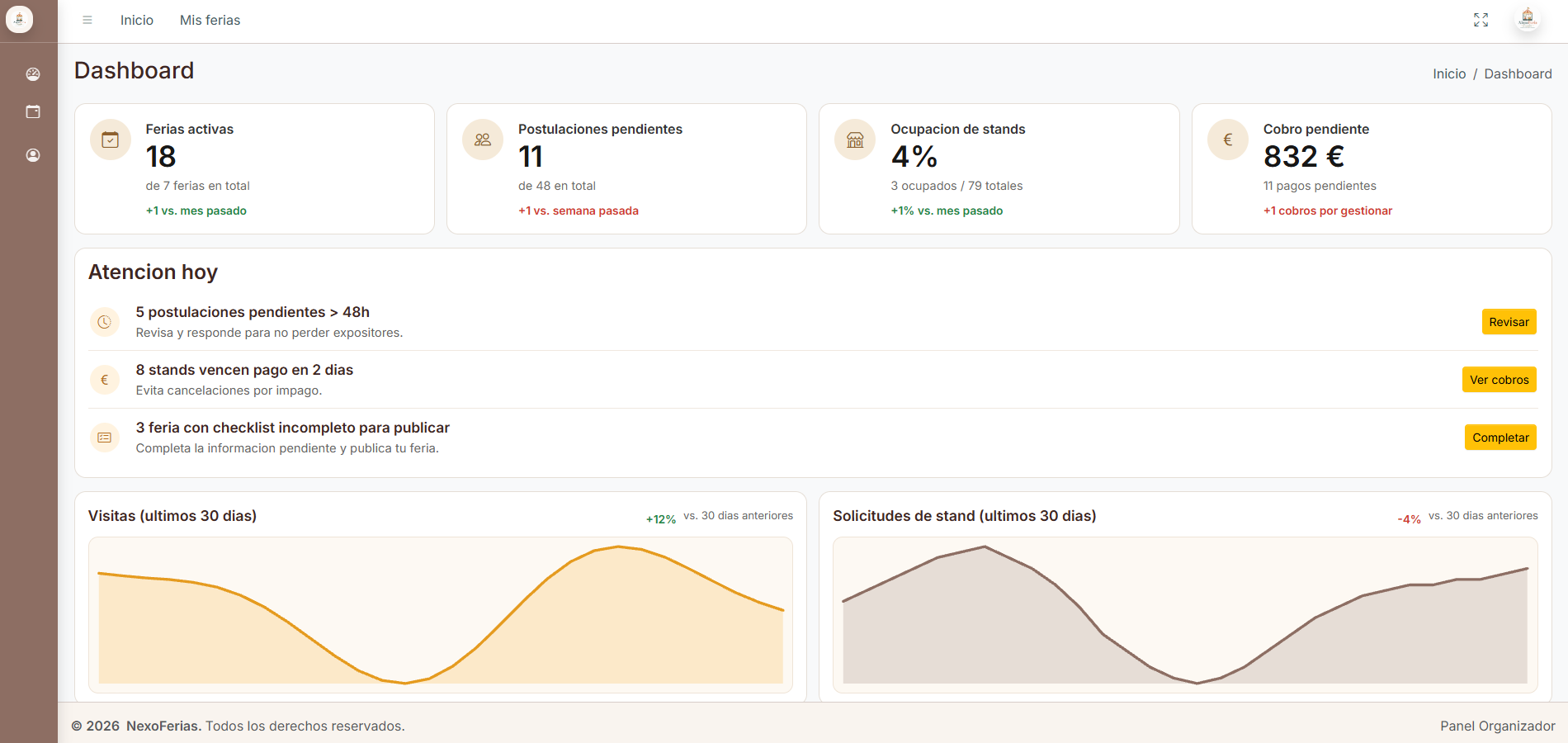Select the '832 €' cobro pendiente value

coord(1304,156)
